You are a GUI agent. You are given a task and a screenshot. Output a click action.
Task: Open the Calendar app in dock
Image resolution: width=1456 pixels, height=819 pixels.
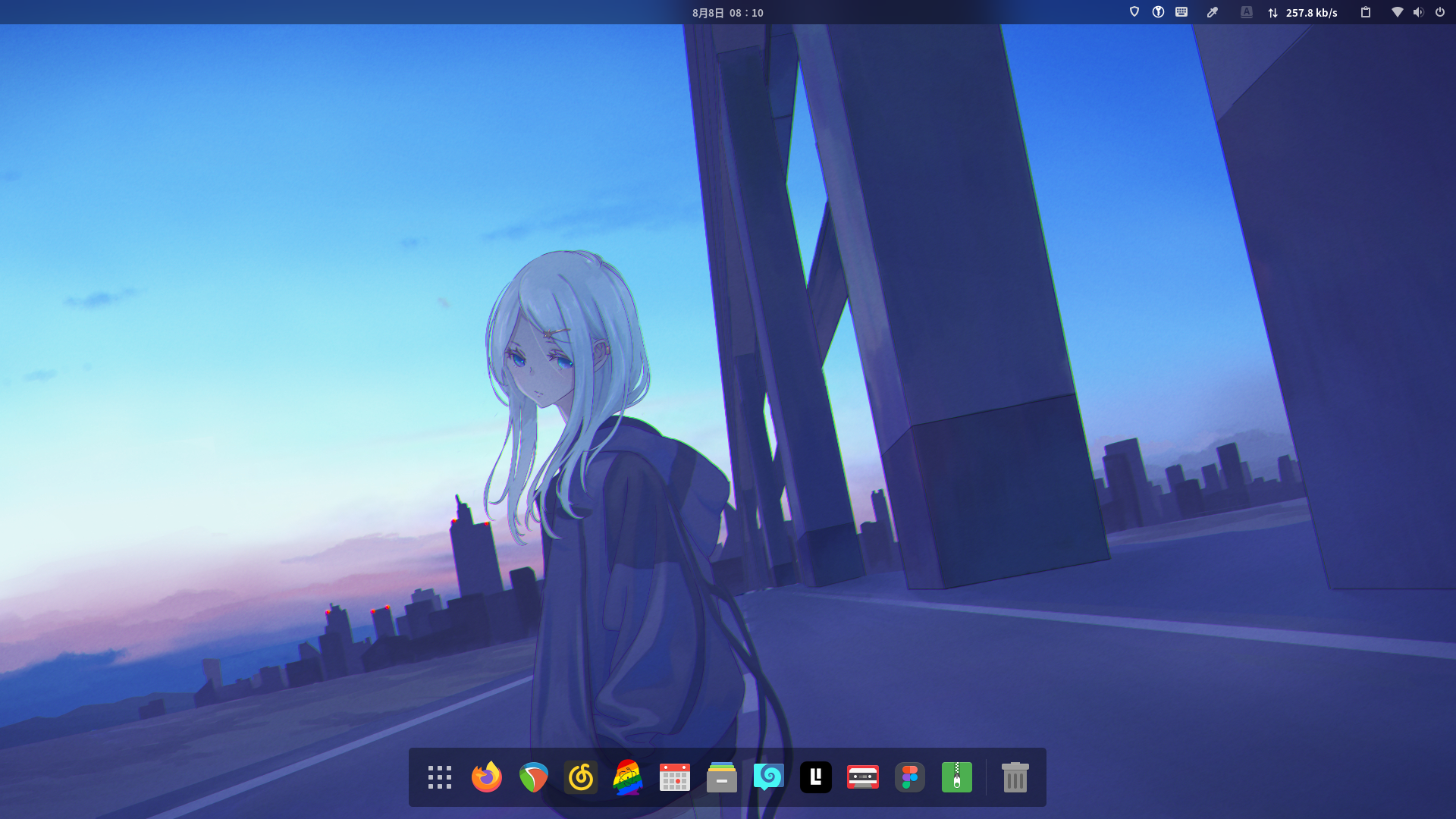point(675,777)
